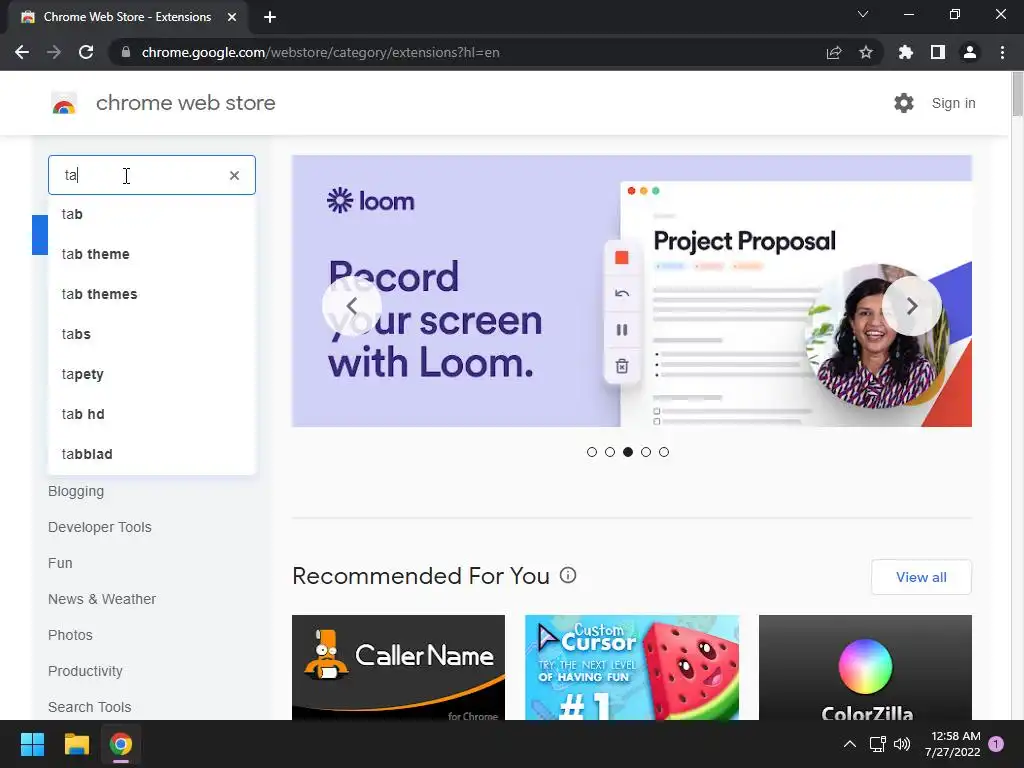Jump to fourth carousel slide dot
1024x768 pixels.
pos(646,452)
